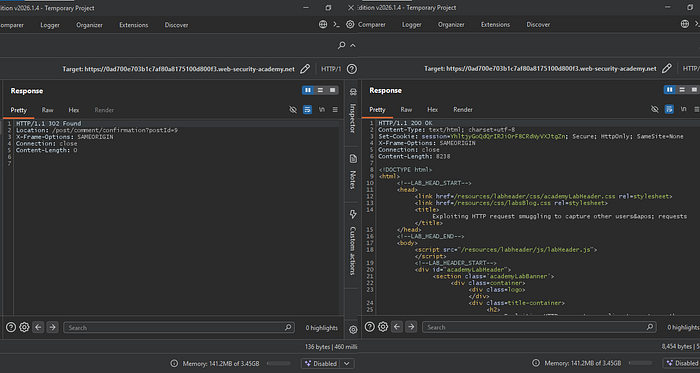
Task: Open Comparer tab in right window
Action: coord(372,25)
